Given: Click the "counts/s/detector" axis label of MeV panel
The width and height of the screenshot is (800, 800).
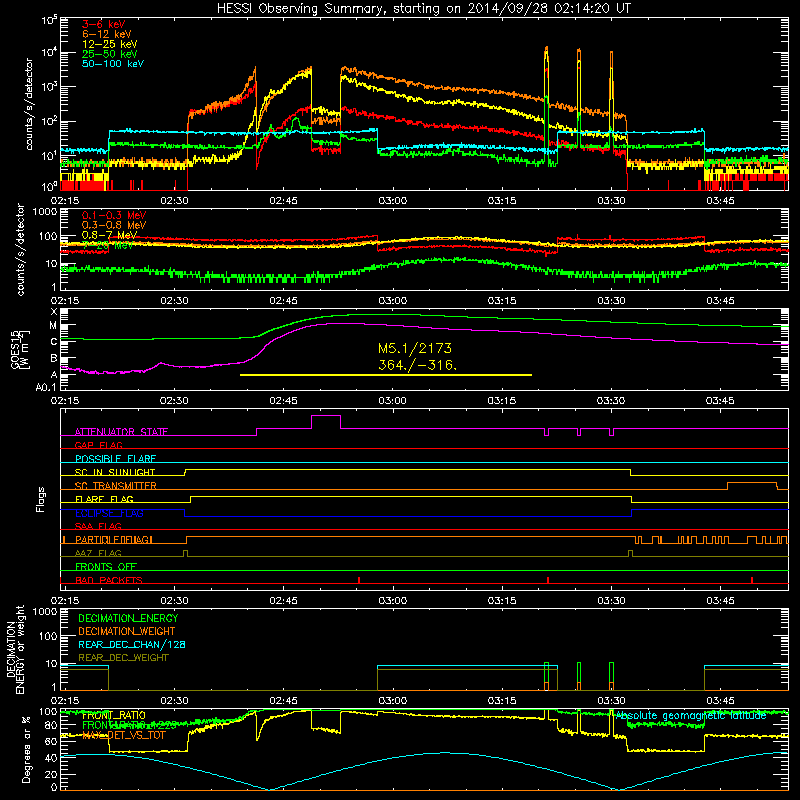Looking at the screenshot, I should 21,249.
